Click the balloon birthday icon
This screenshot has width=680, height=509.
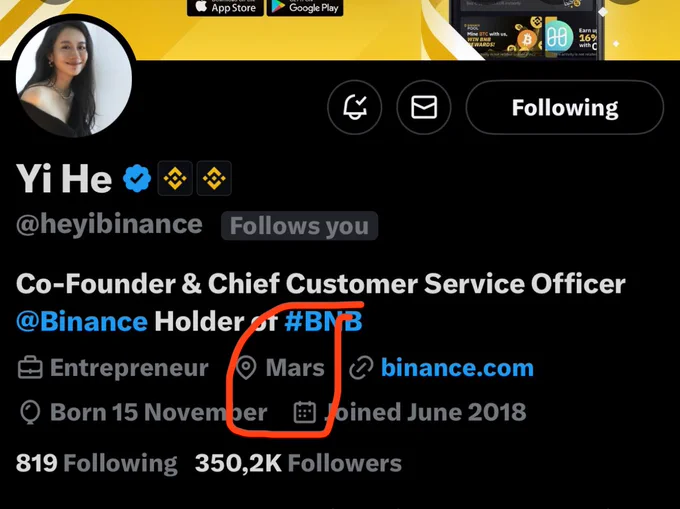click(30, 412)
